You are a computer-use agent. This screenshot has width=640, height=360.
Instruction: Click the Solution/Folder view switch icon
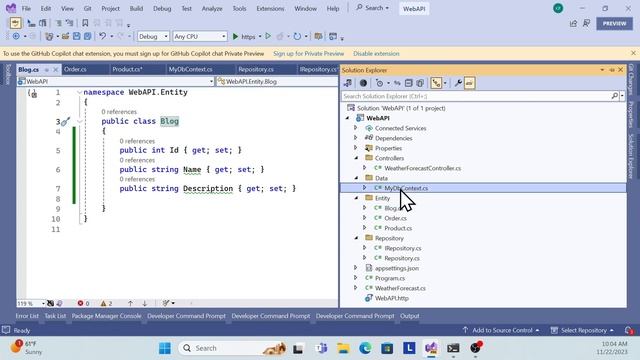tap(348, 83)
